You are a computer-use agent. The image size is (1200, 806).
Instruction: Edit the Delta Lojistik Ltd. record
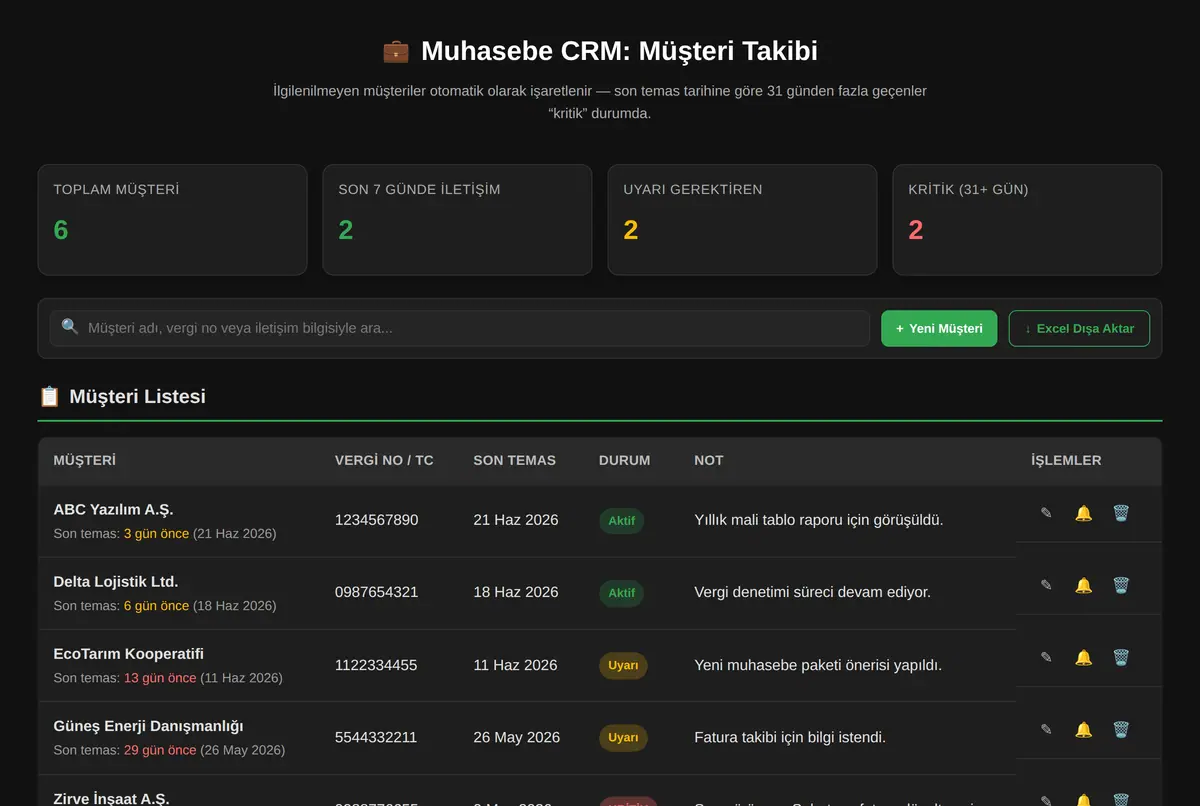coord(1046,585)
